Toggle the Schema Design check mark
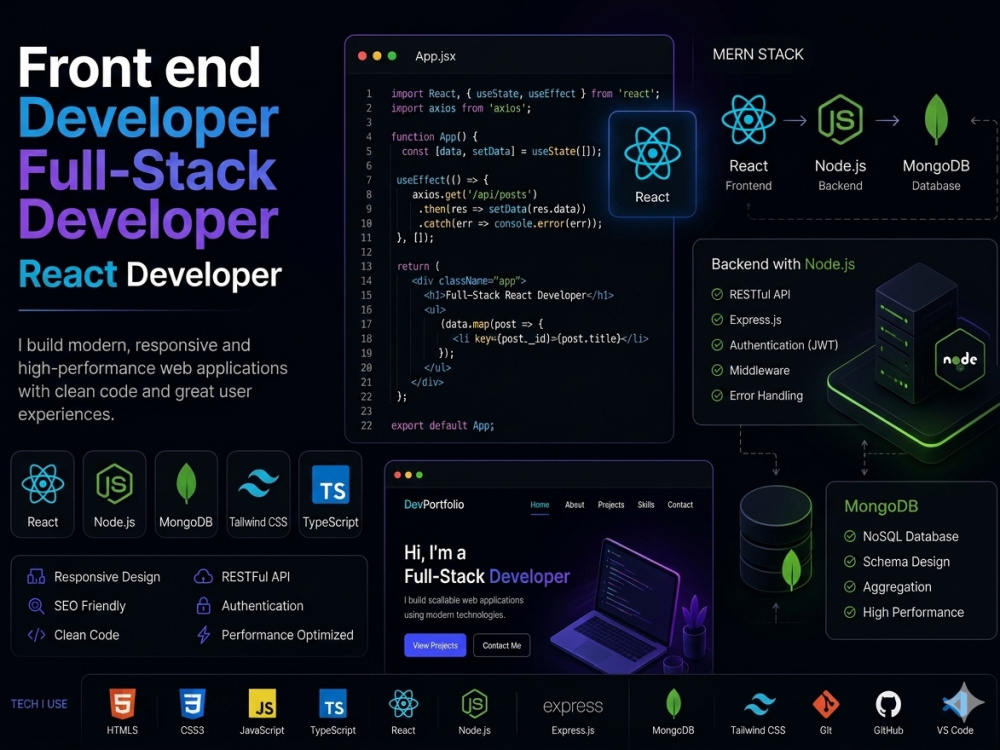 (x=849, y=561)
